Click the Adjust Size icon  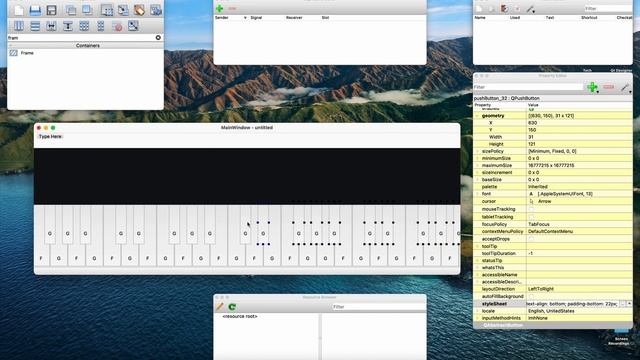133,26
